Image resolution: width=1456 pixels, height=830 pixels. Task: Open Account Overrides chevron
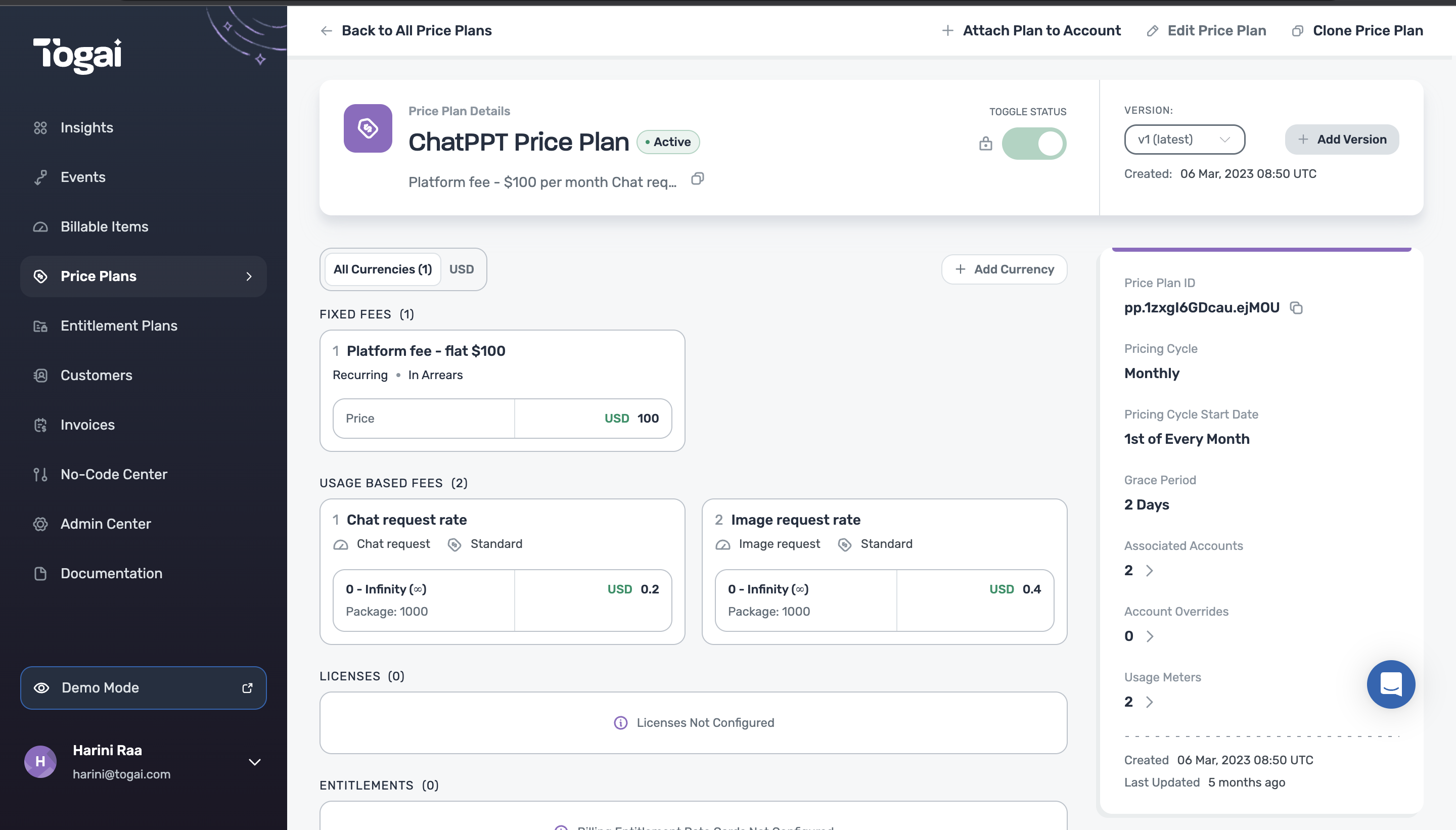click(1149, 636)
